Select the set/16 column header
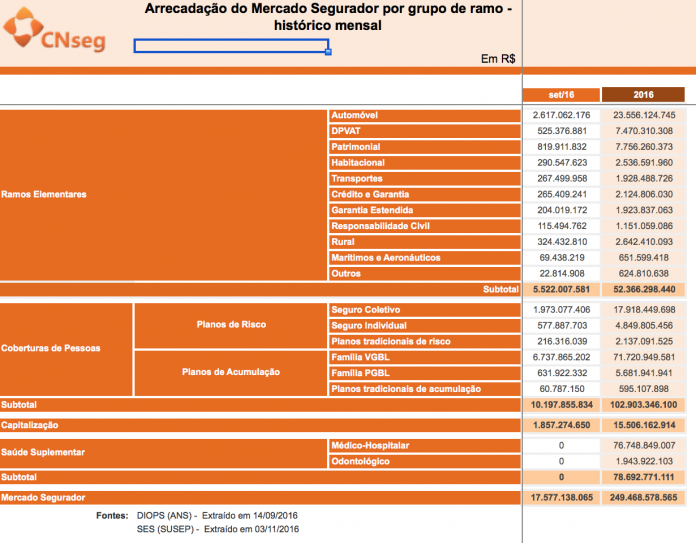696x543 pixels. click(560, 94)
